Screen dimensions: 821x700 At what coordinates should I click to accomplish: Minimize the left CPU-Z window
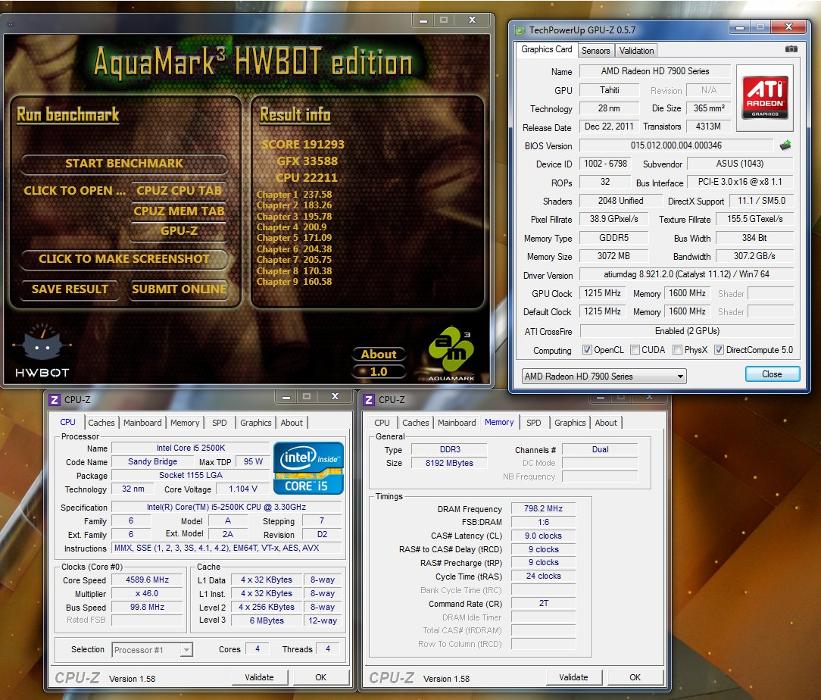pos(286,397)
